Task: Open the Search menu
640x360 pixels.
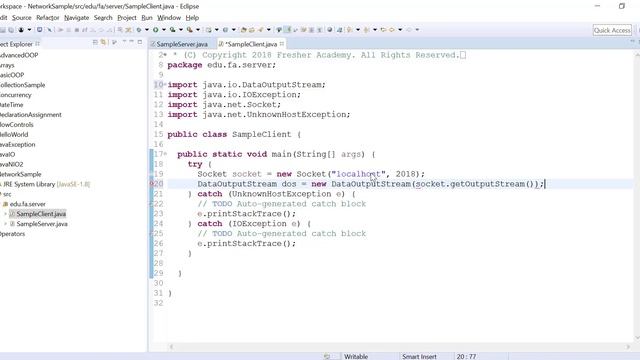Action: point(103,18)
